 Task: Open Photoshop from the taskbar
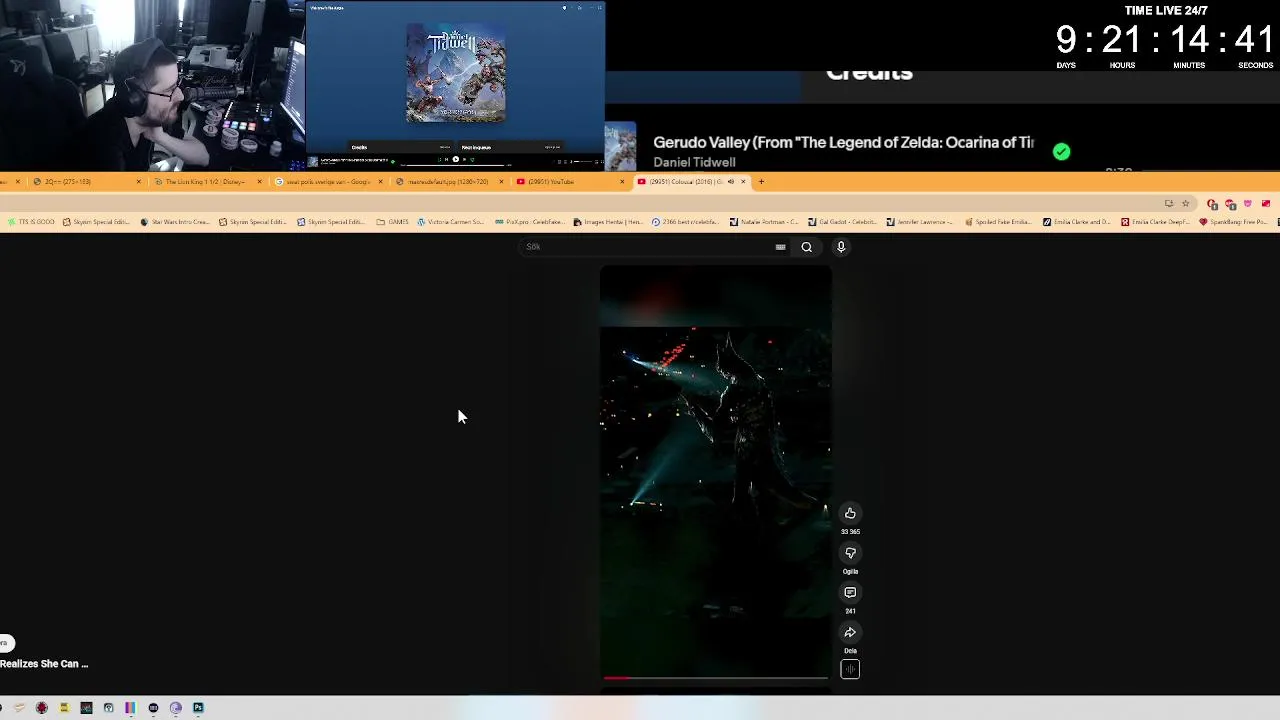[x=198, y=708]
